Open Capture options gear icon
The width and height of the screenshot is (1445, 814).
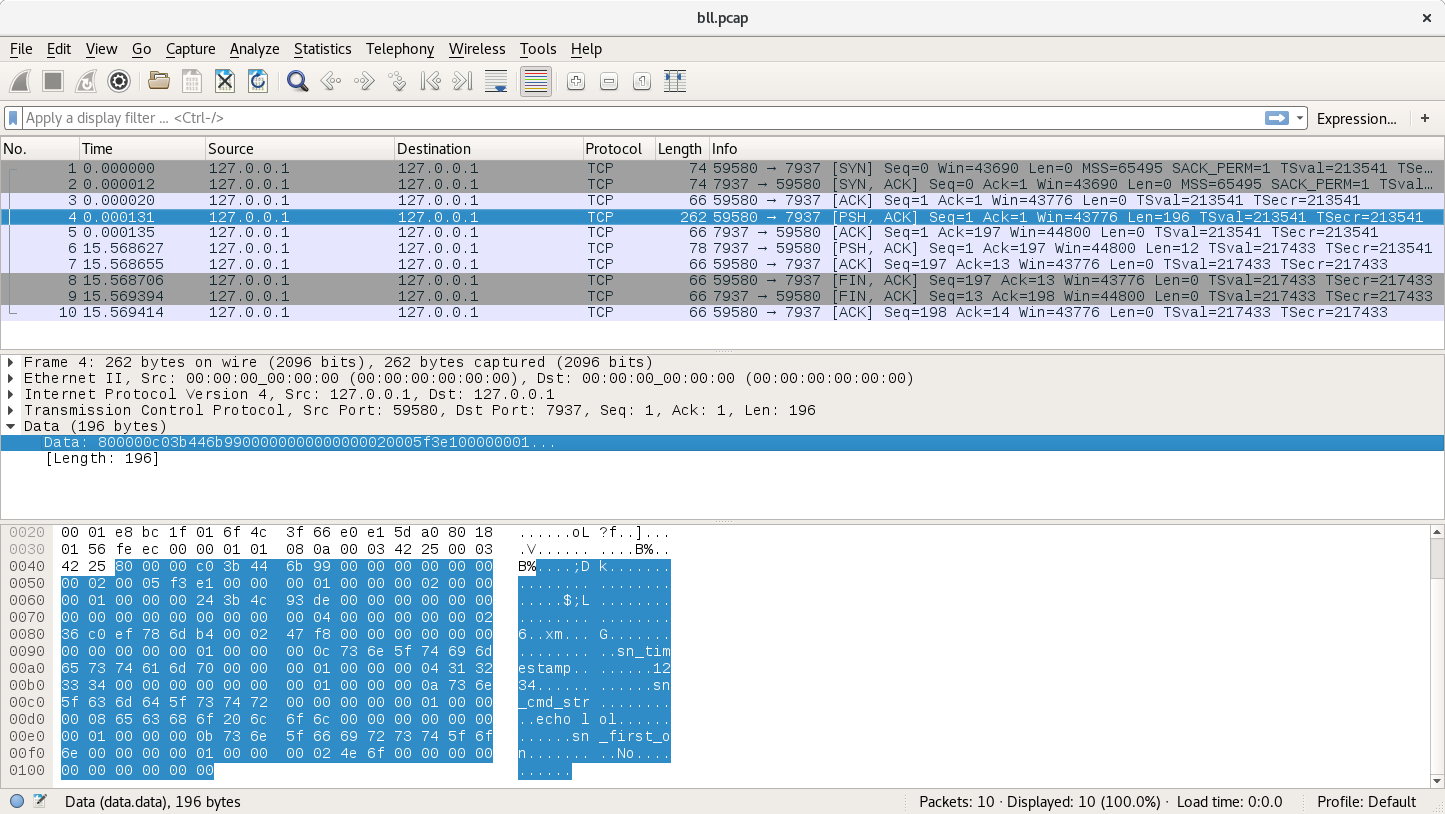119,82
